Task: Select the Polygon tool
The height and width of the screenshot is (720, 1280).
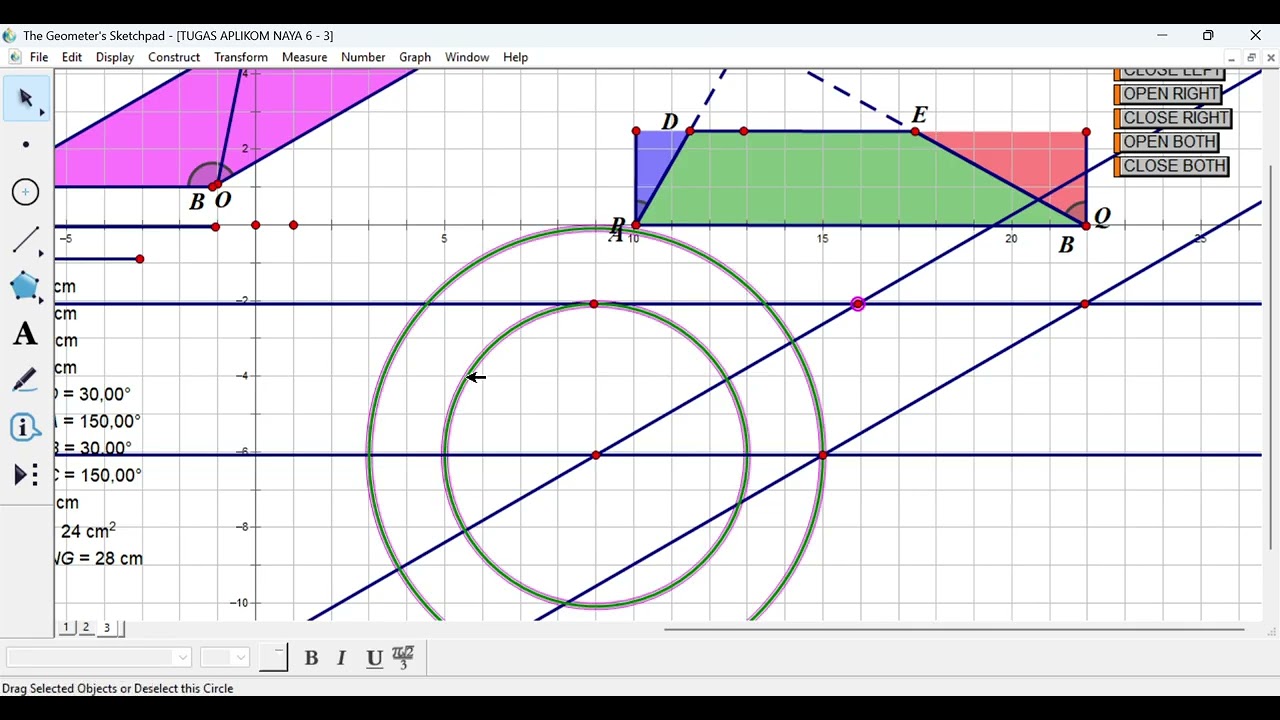Action: (26, 286)
